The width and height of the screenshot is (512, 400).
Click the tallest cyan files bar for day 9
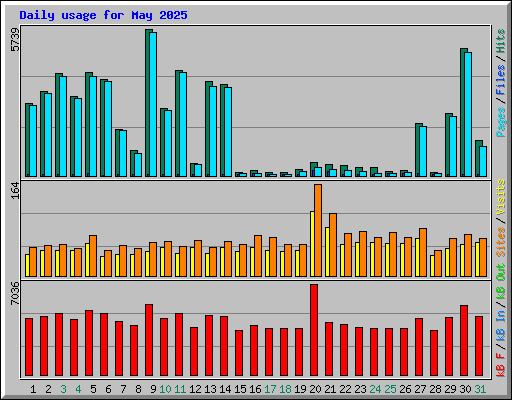click(x=153, y=104)
